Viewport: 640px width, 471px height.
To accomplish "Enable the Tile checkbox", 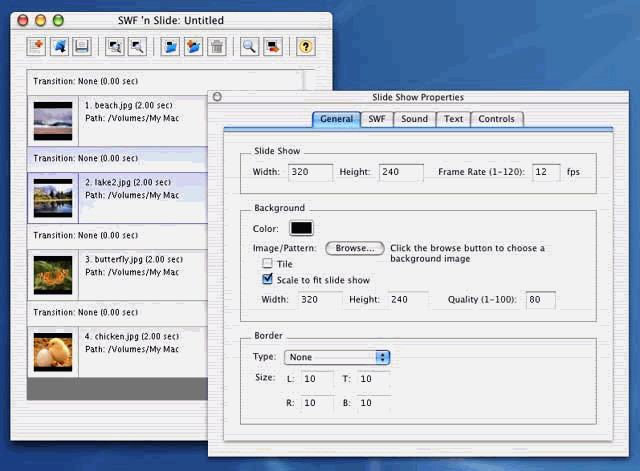I will pos(267,263).
